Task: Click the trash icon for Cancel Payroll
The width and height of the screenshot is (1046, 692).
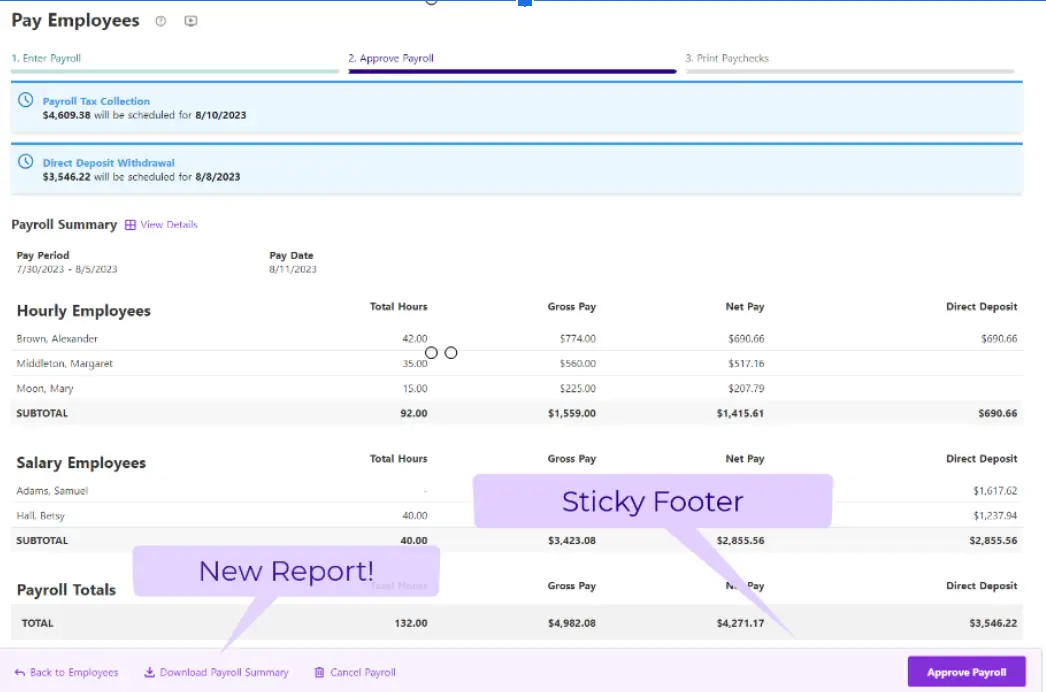Action: pos(320,672)
